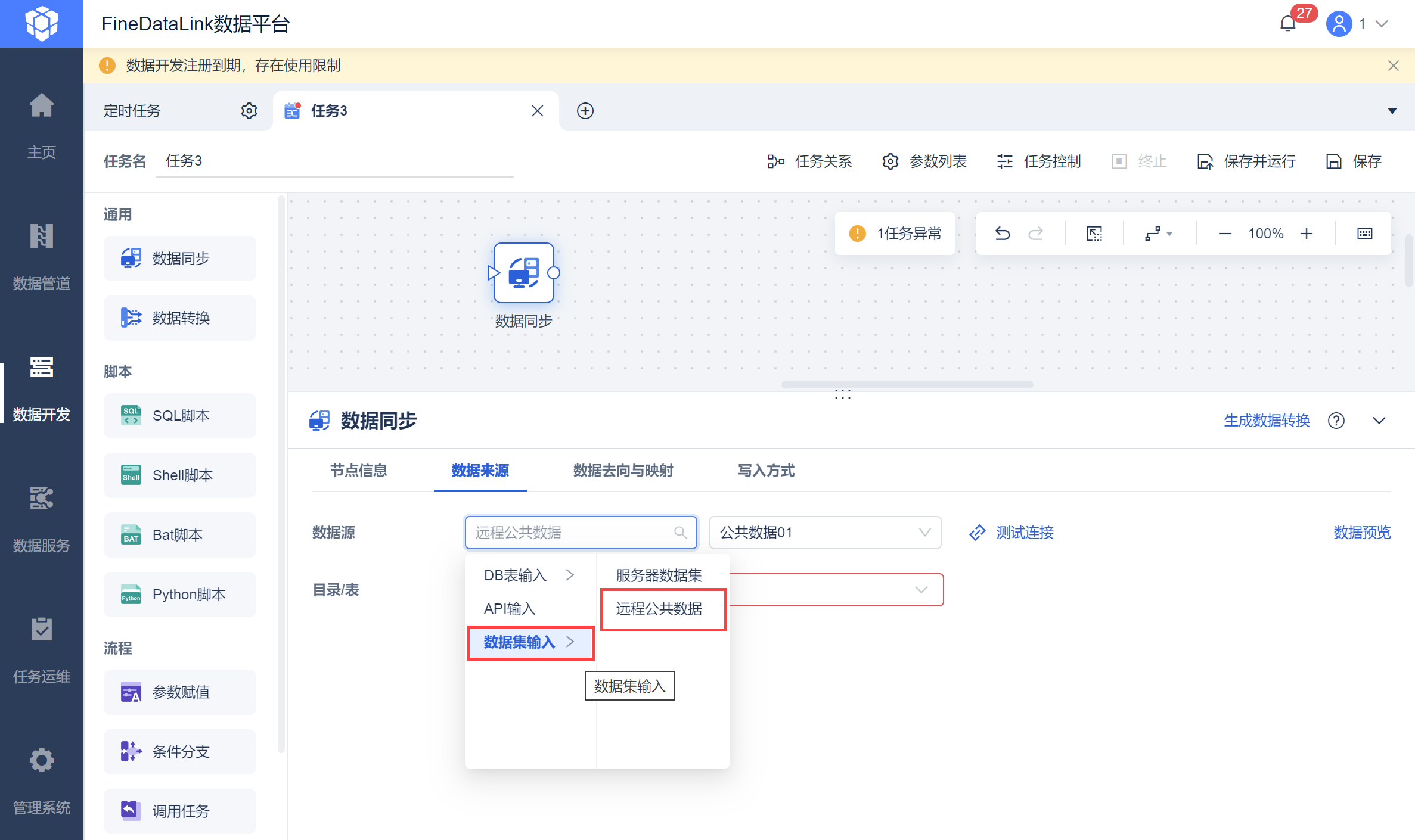
Task: Click the keyboard shortcuts icon
Action: [x=1364, y=234]
